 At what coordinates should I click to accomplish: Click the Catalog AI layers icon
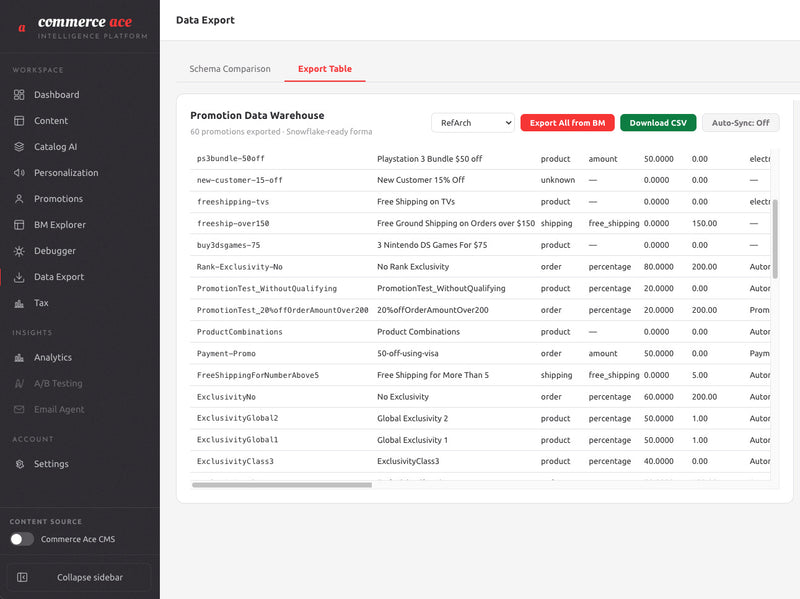tap(19, 146)
